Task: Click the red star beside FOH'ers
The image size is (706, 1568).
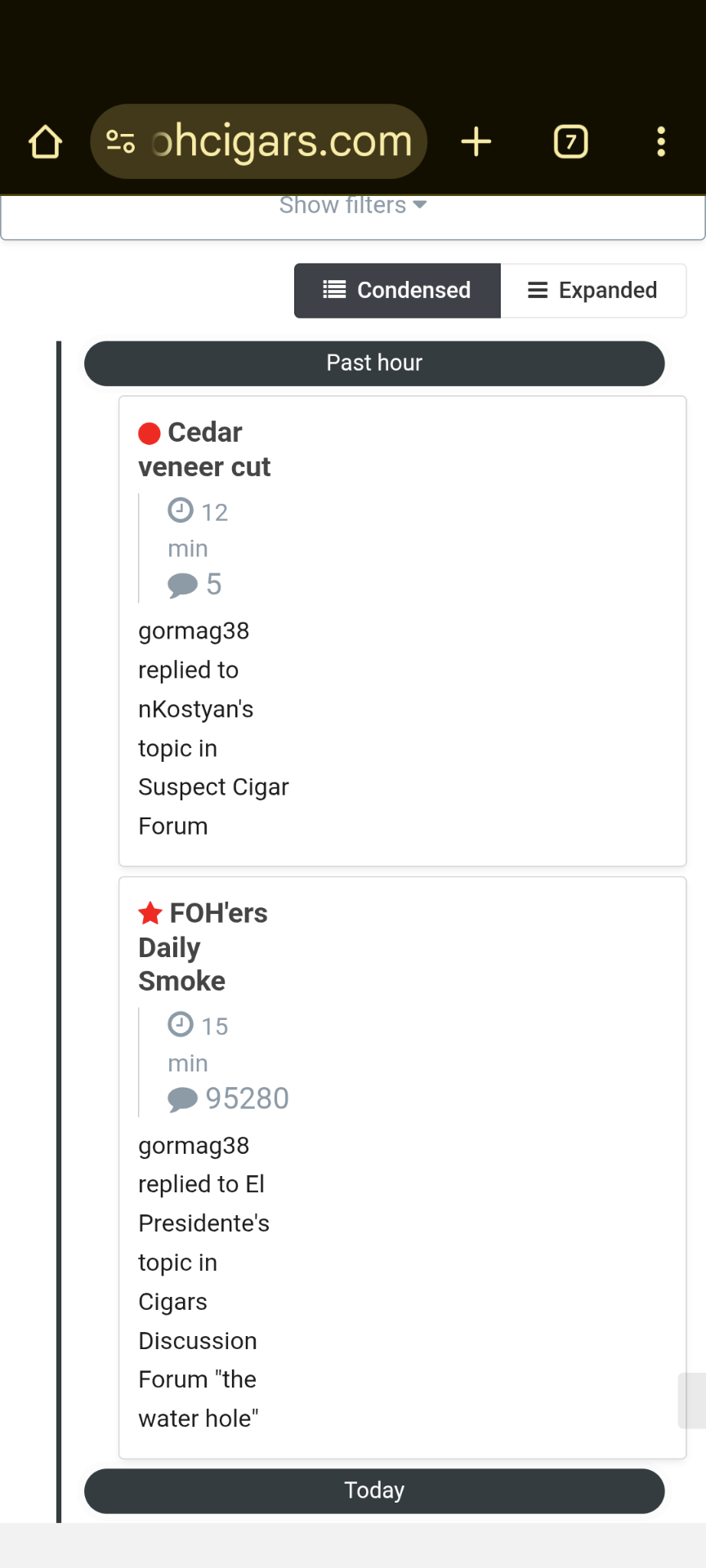Action: (150, 913)
